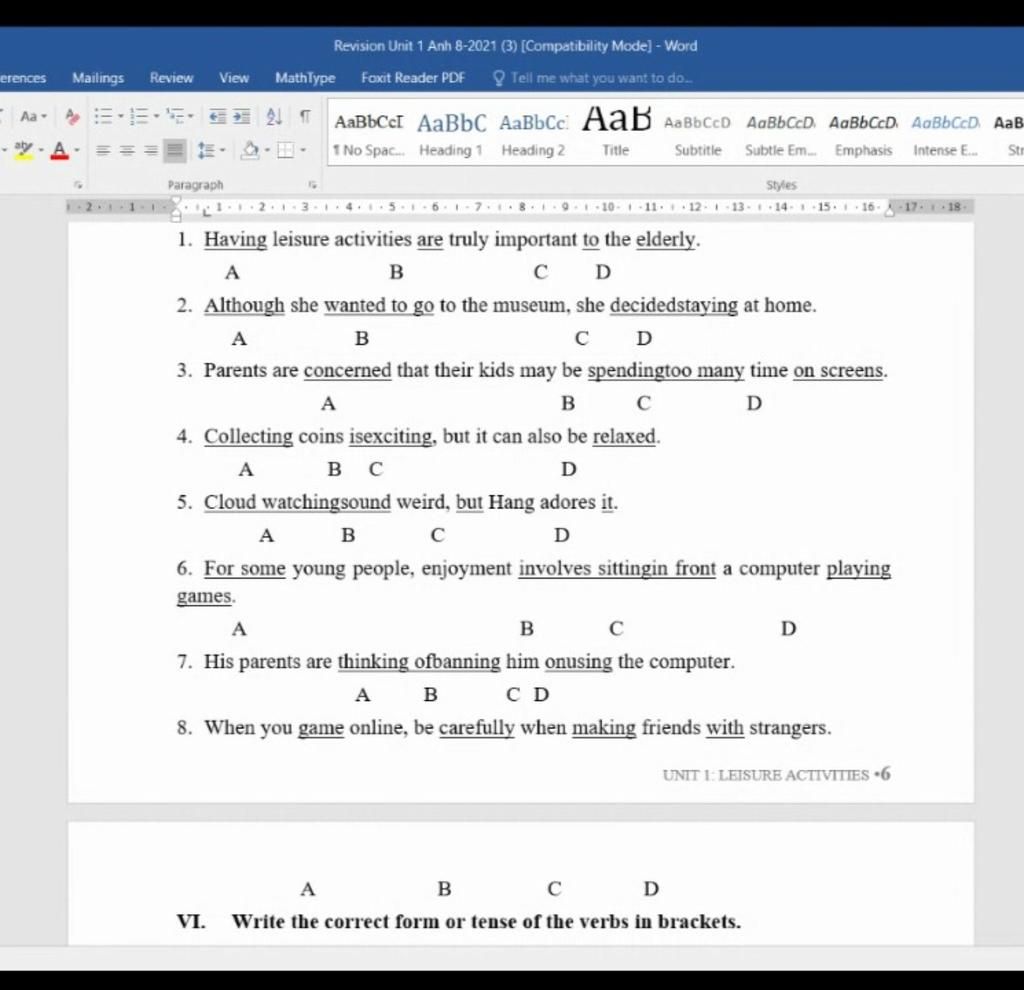Image resolution: width=1024 pixels, height=990 pixels.
Task: Click 'concerned' in question 3
Action: pyautogui.click(x=347, y=370)
